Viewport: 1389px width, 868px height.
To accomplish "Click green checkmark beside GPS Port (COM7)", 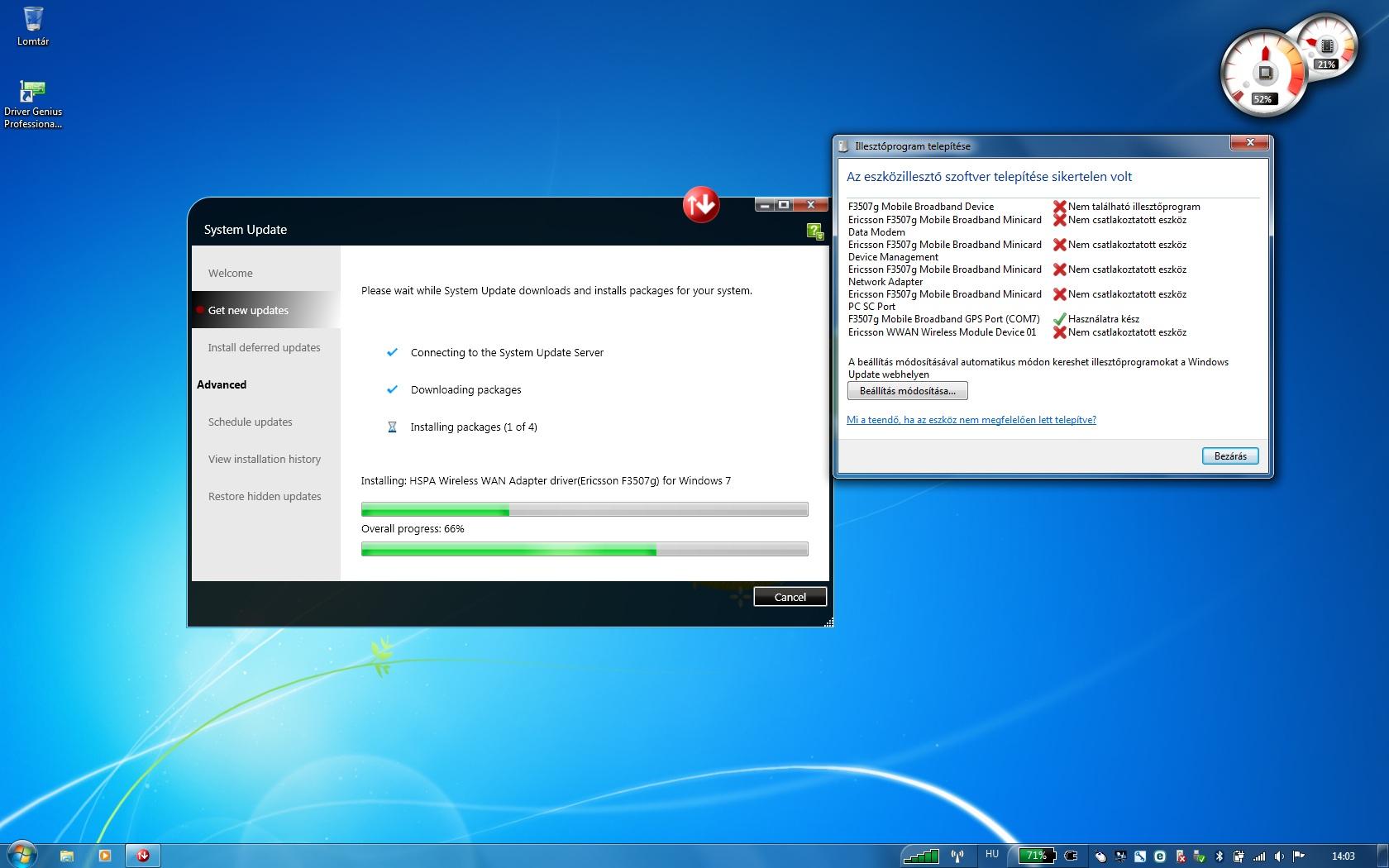I will pyautogui.click(x=1059, y=319).
